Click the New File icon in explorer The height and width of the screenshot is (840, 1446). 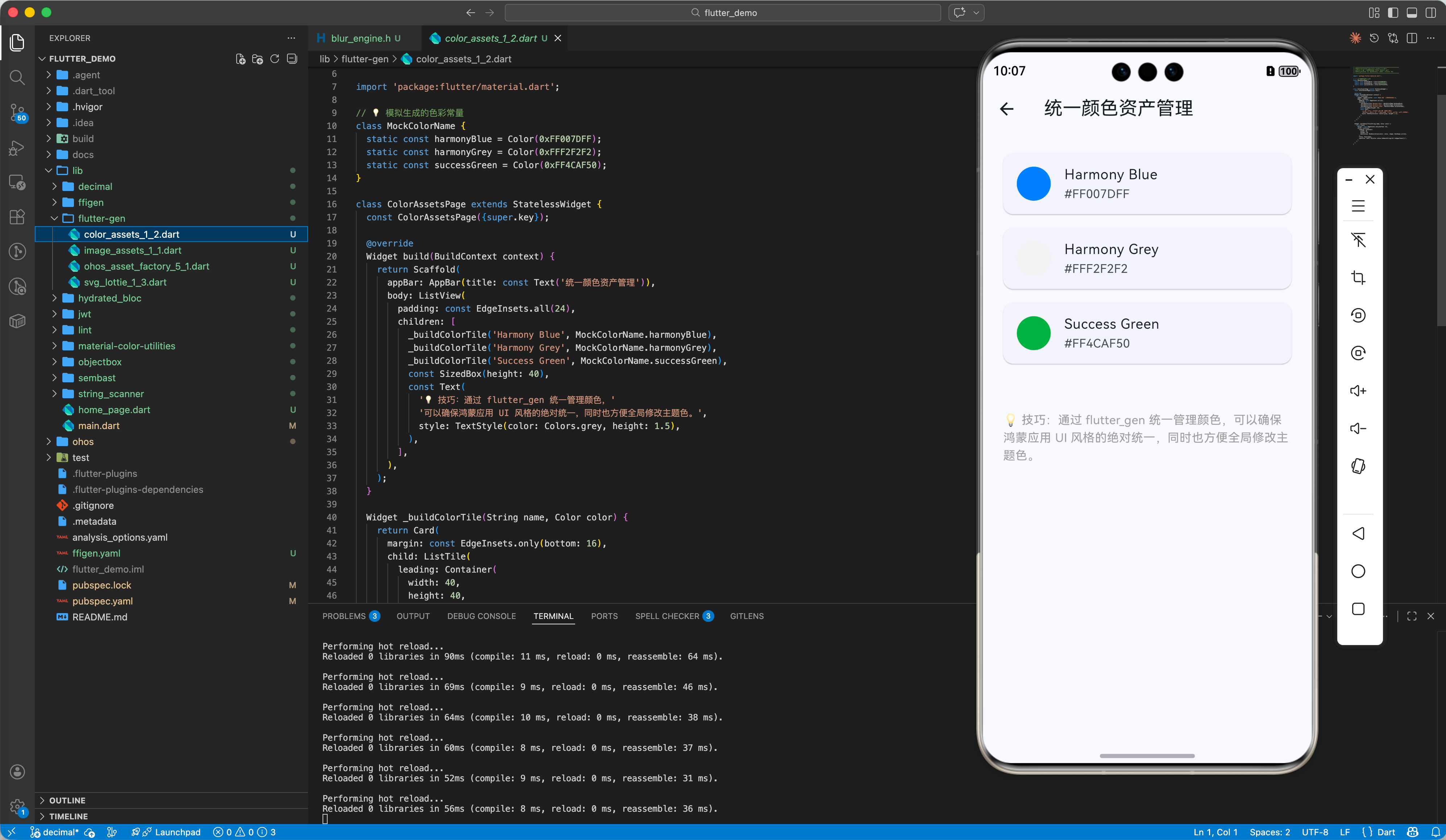240,59
